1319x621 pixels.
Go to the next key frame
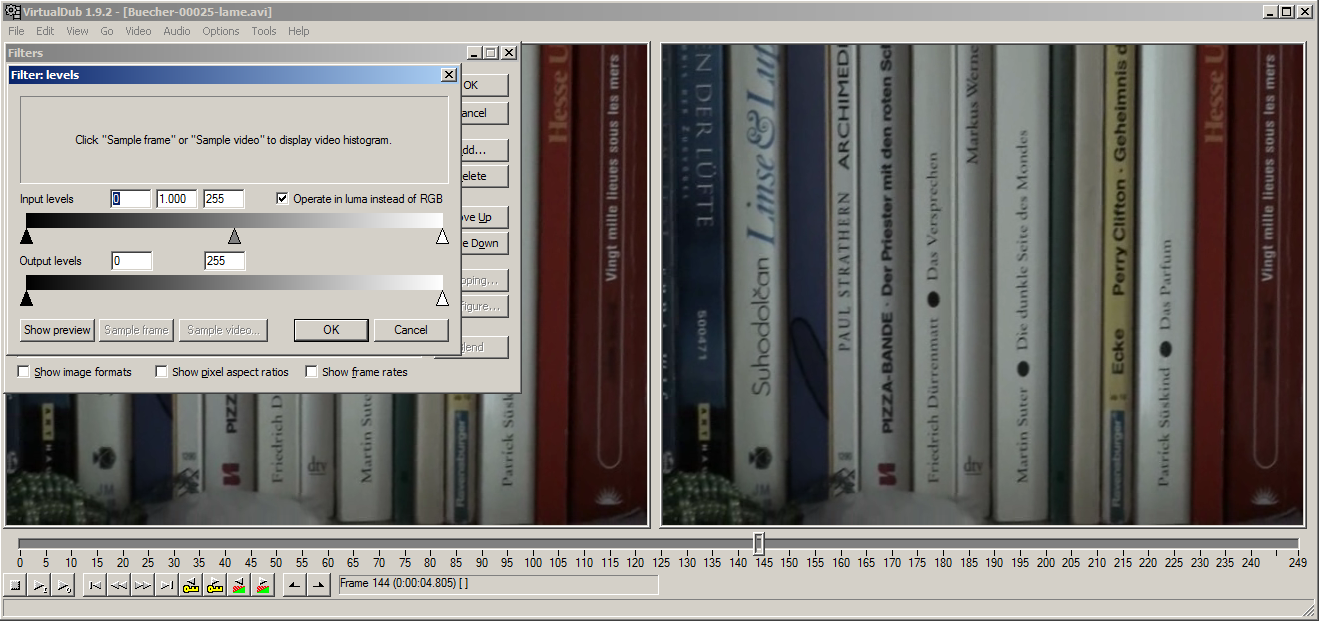215,586
